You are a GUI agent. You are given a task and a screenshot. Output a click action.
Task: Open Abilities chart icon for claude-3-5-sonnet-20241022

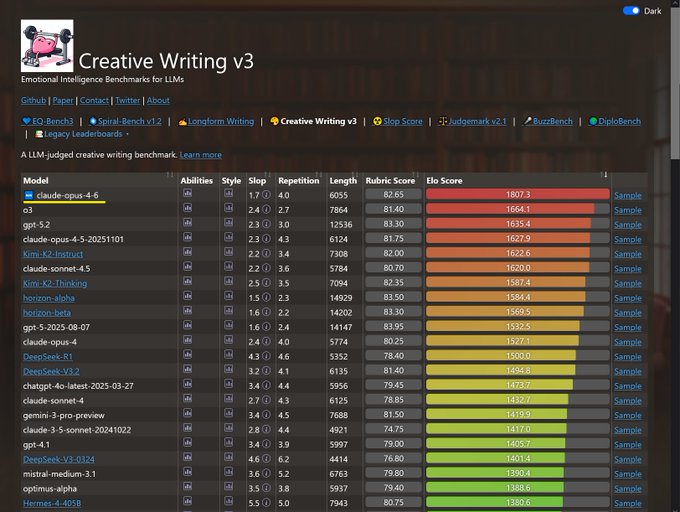(x=187, y=428)
